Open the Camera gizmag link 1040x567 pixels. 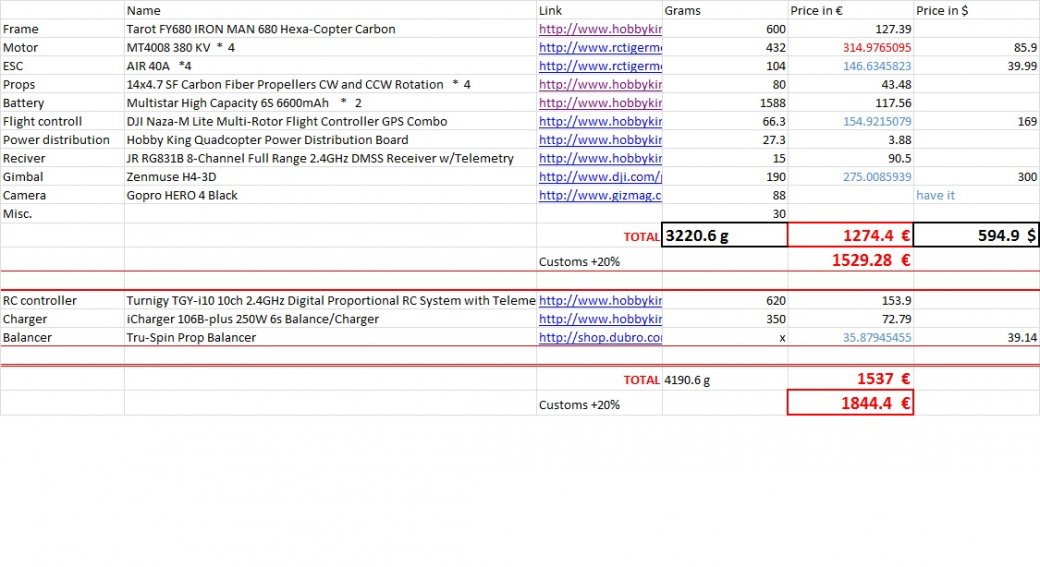(600, 196)
